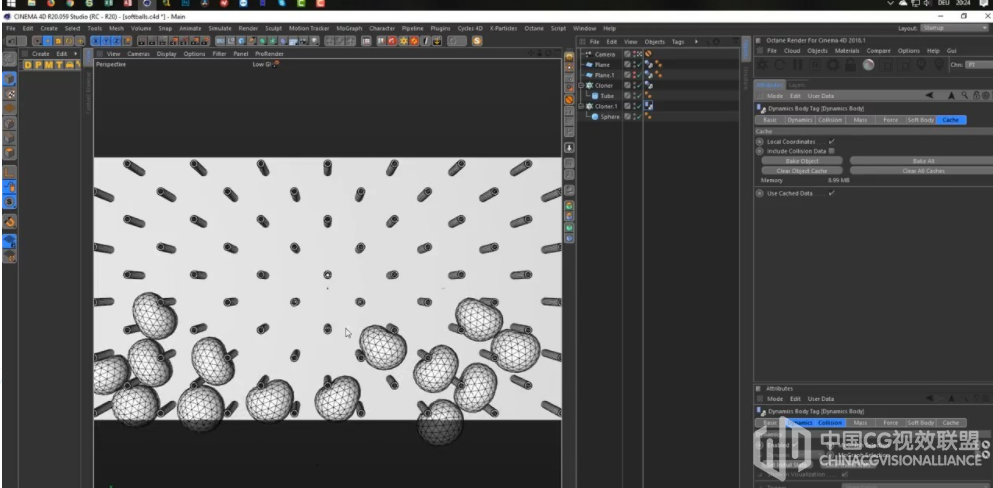Toggle Include Collision Data checkbox
This screenshot has width=993, height=488.
pyautogui.click(x=832, y=151)
